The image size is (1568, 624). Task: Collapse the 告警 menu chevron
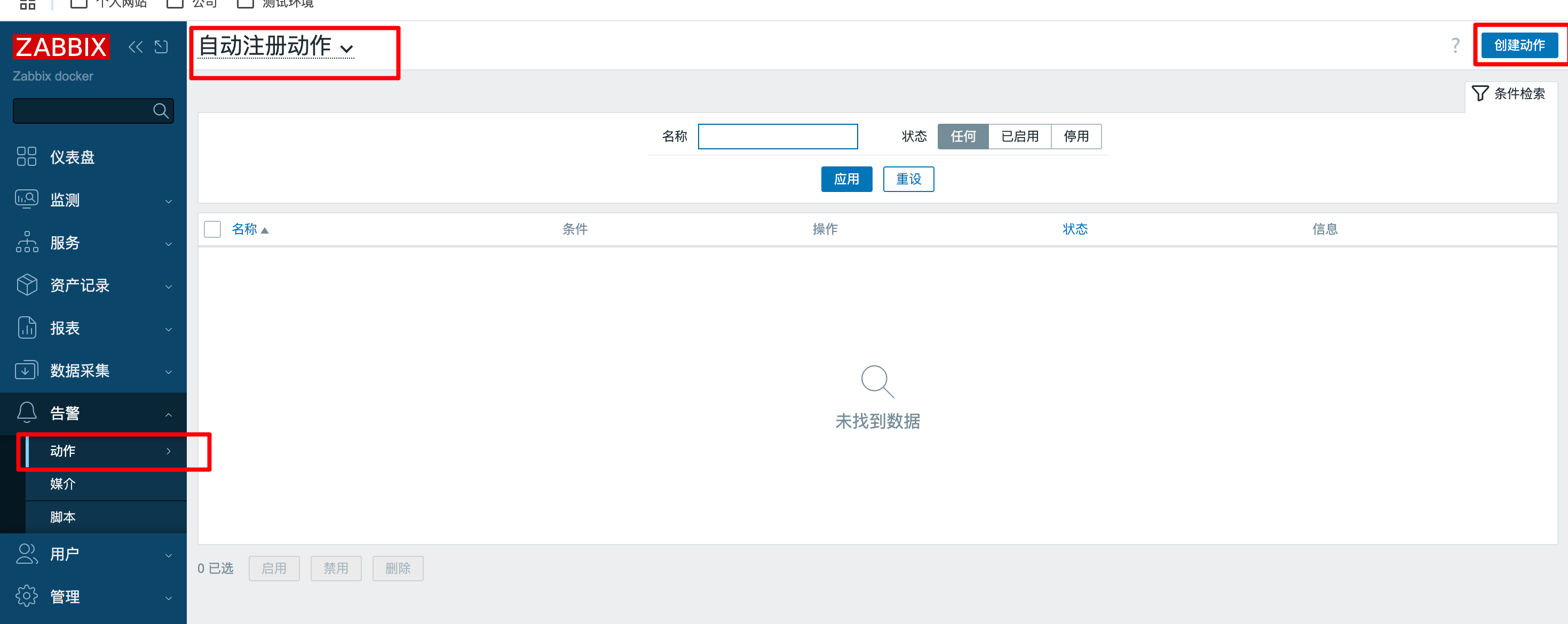pyautogui.click(x=169, y=414)
